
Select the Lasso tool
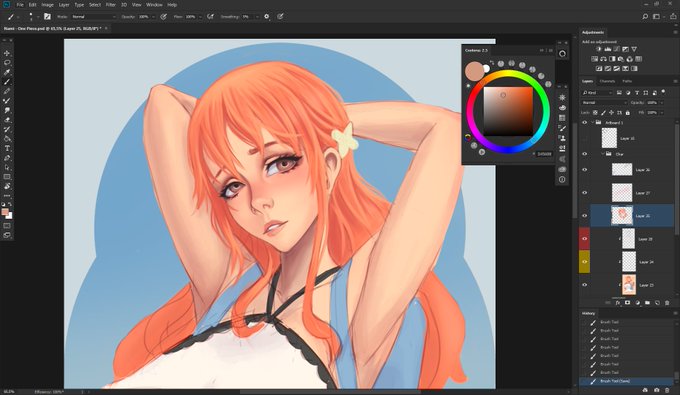click(7, 63)
